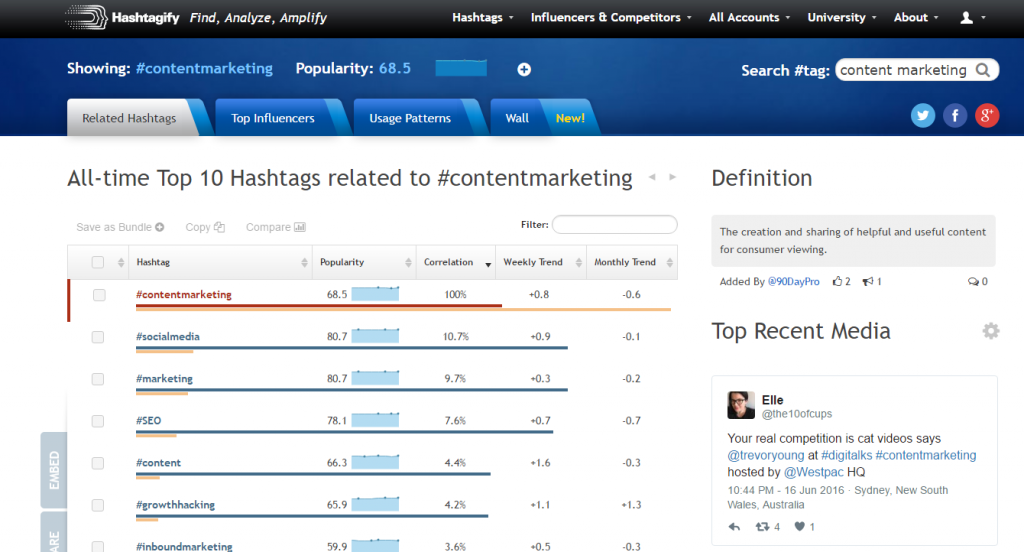The height and width of the screenshot is (552, 1024).
Task: Click the plus icon next to Popularity
Action: 524,69
